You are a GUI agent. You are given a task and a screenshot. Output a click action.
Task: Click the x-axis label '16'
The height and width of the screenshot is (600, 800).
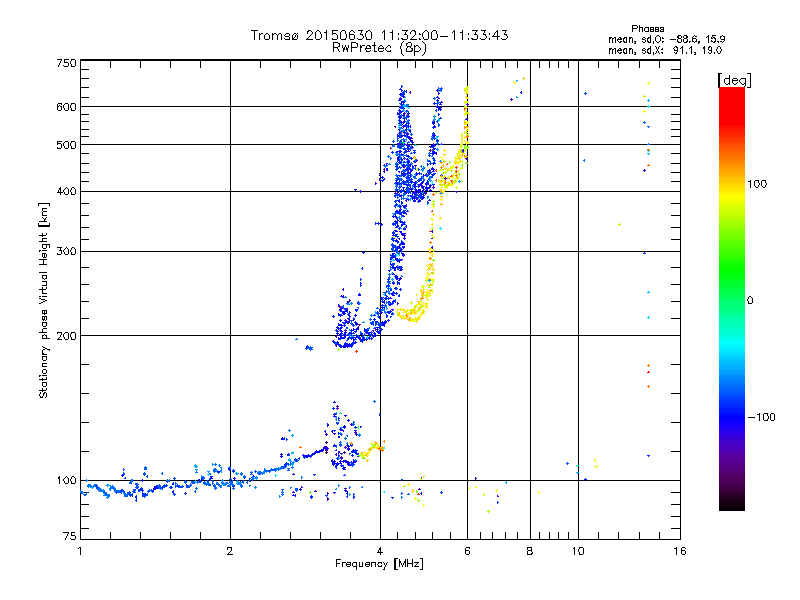pyautogui.click(x=680, y=552)
